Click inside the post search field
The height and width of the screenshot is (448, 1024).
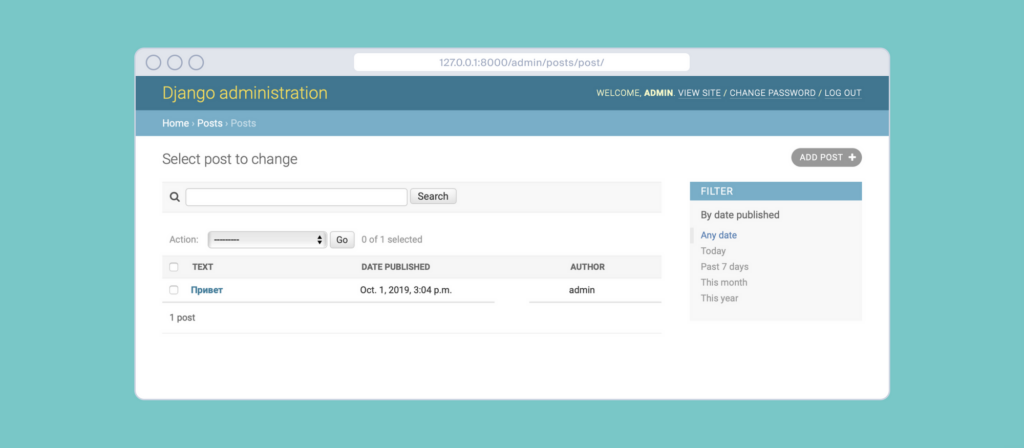pos(296,197)
